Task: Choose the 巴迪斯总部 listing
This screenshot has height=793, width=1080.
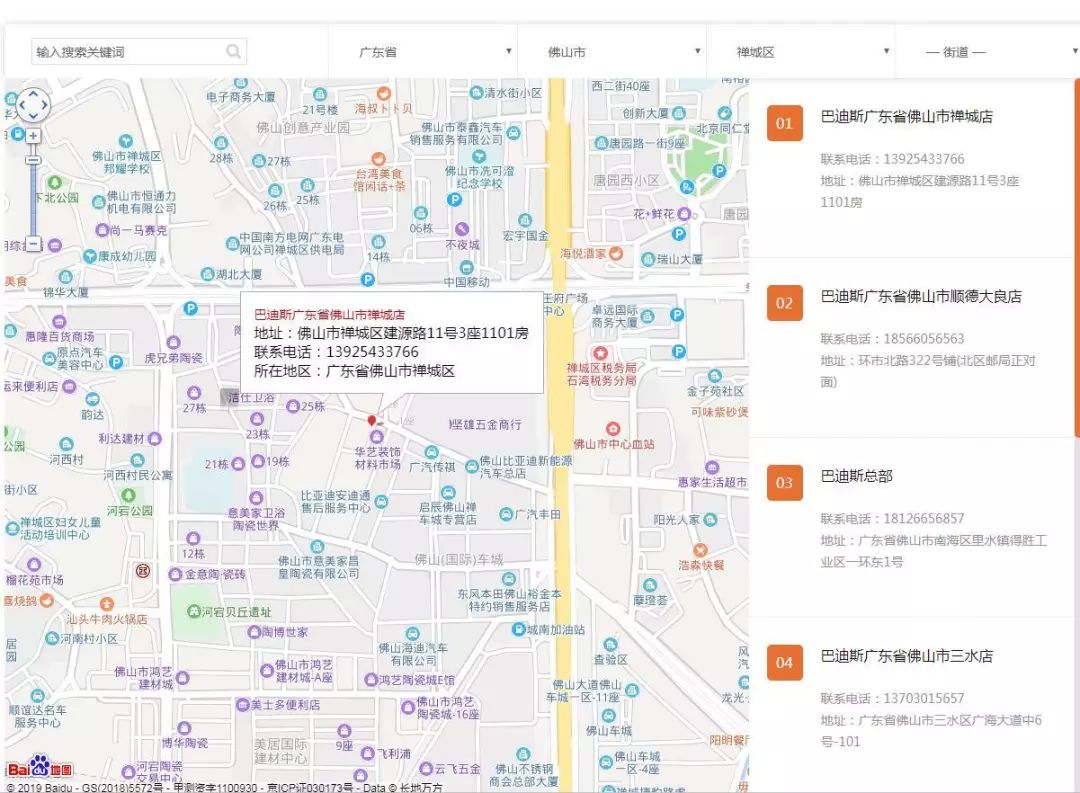Action: point(856,477)
